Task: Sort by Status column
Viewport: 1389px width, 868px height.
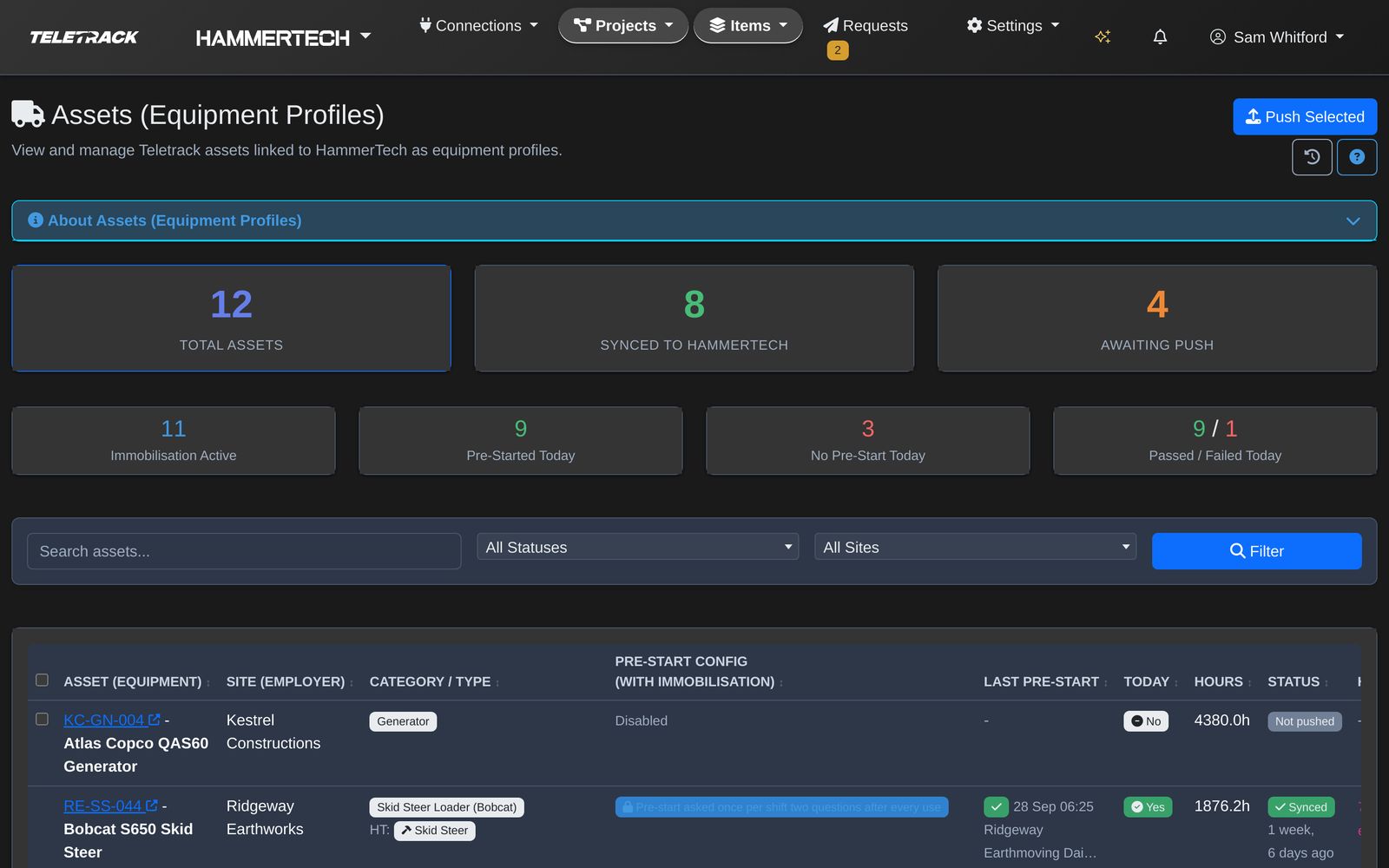Action: coord(1298,681)
